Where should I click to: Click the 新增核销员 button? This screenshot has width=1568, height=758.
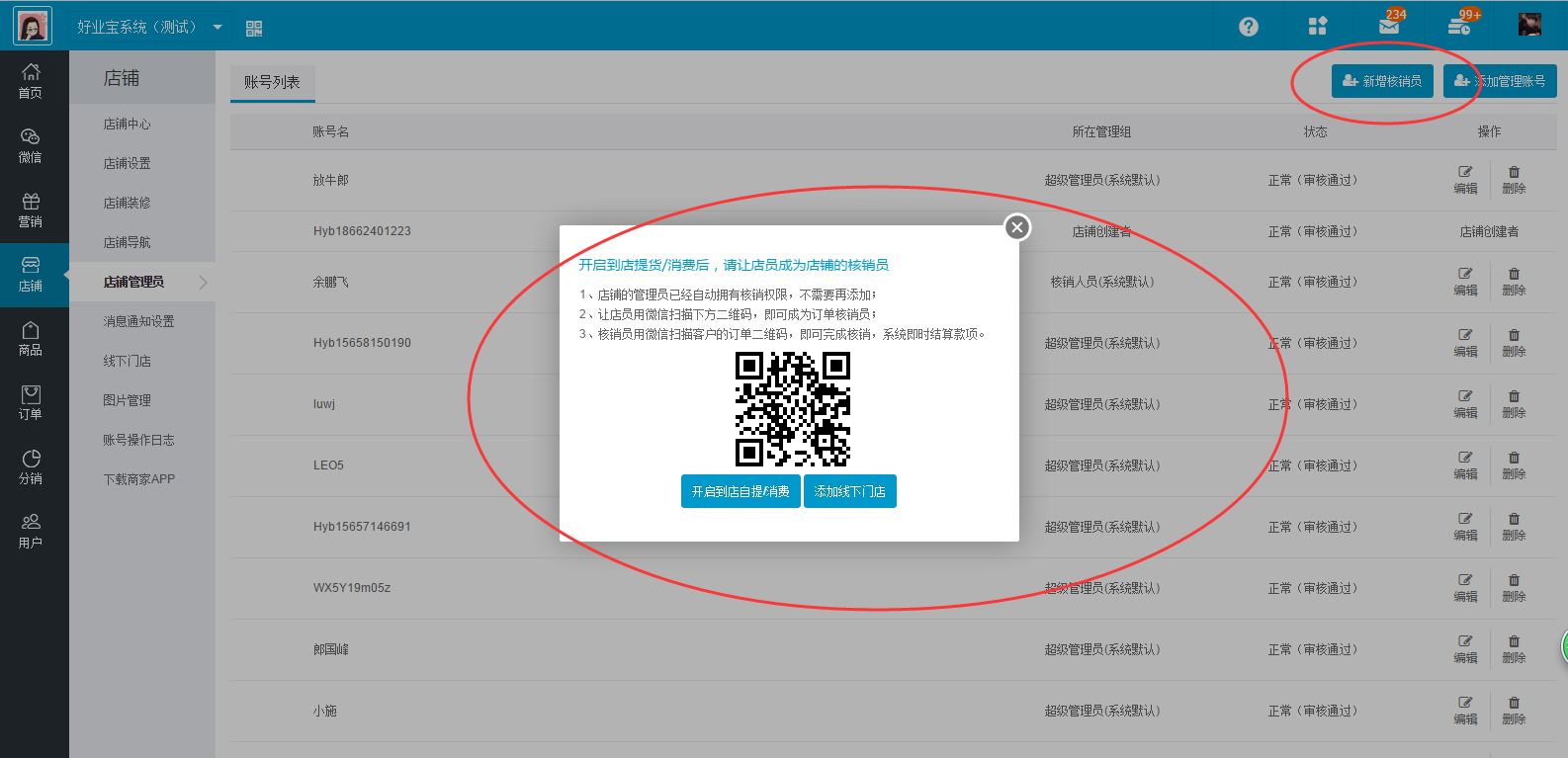(1382, 81)
